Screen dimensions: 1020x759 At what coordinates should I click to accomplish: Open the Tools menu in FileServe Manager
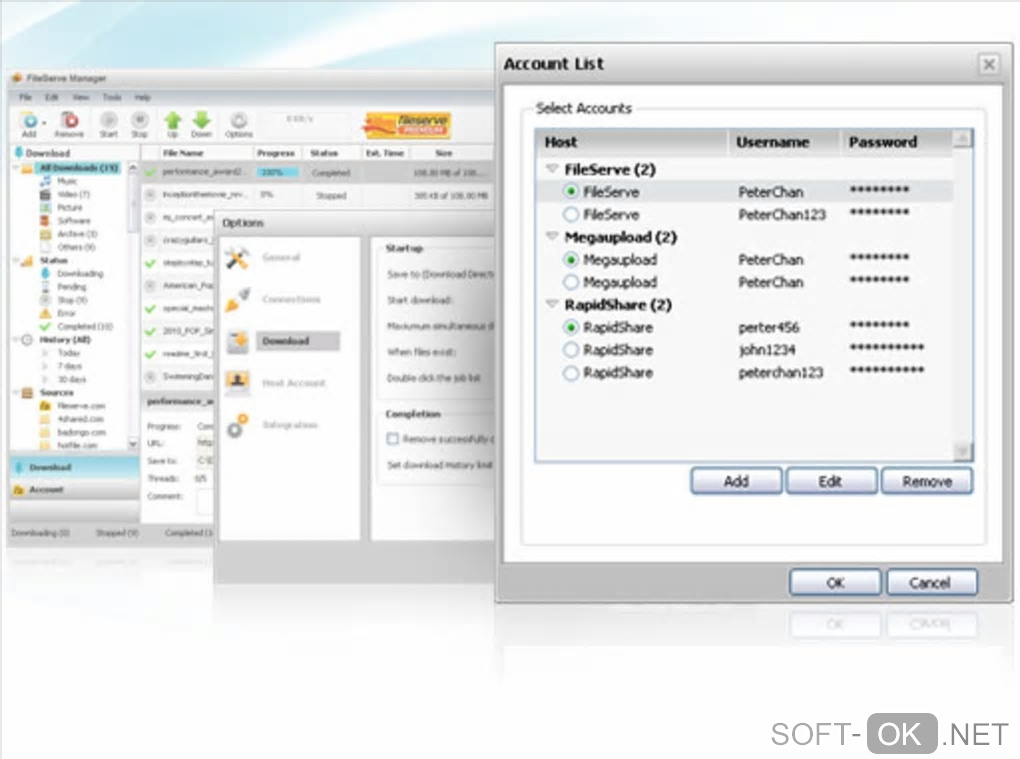112,97
